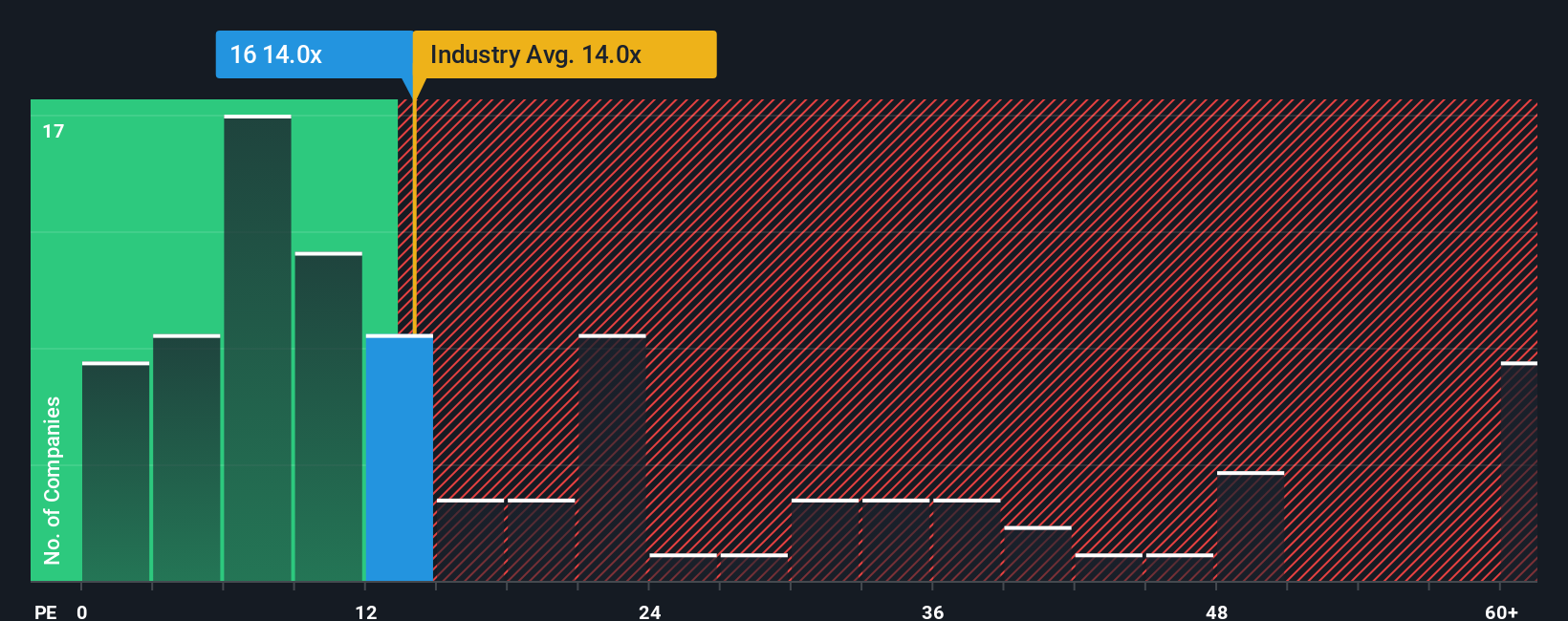Click the 'No. of Companies' axis title
Image resolution: width=1568 pixels, height=621 pixels.
tap(53, 480)
